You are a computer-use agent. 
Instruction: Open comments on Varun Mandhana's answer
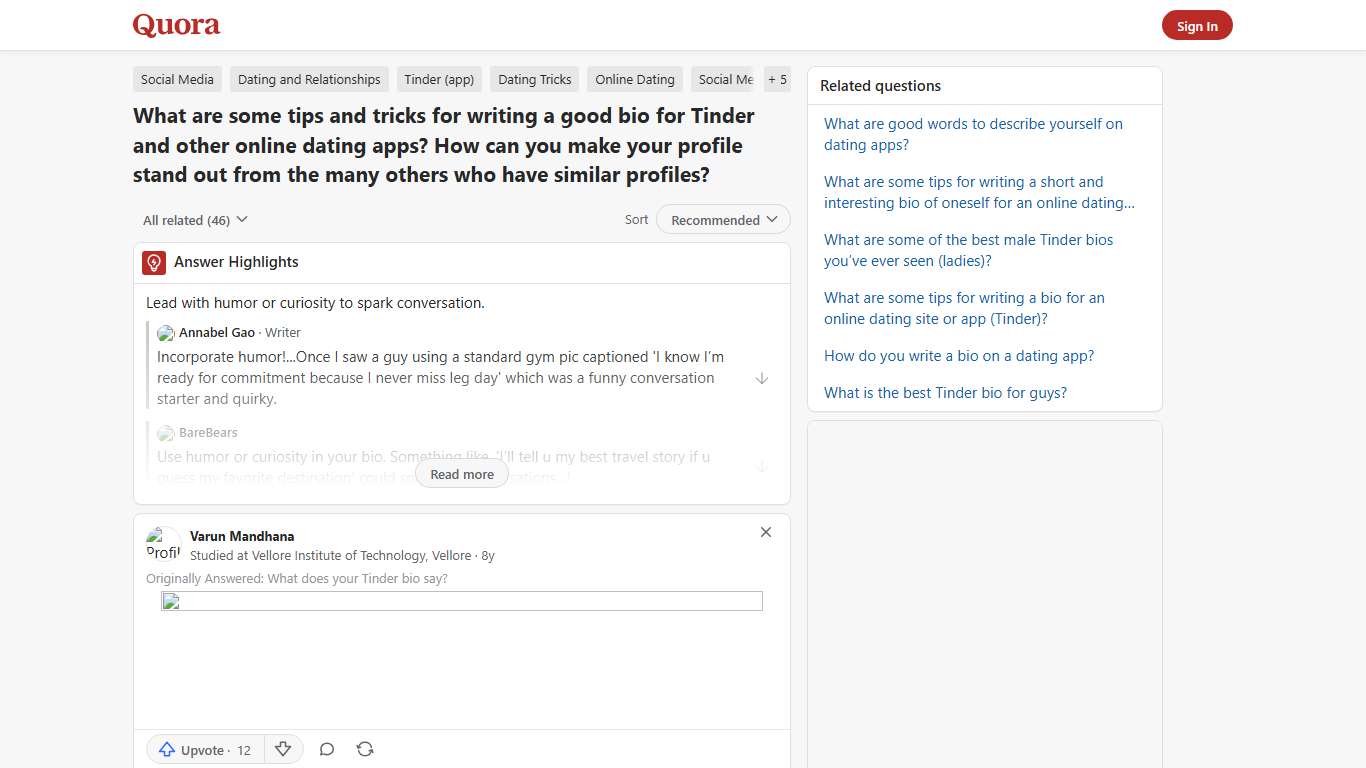point(326,748)
